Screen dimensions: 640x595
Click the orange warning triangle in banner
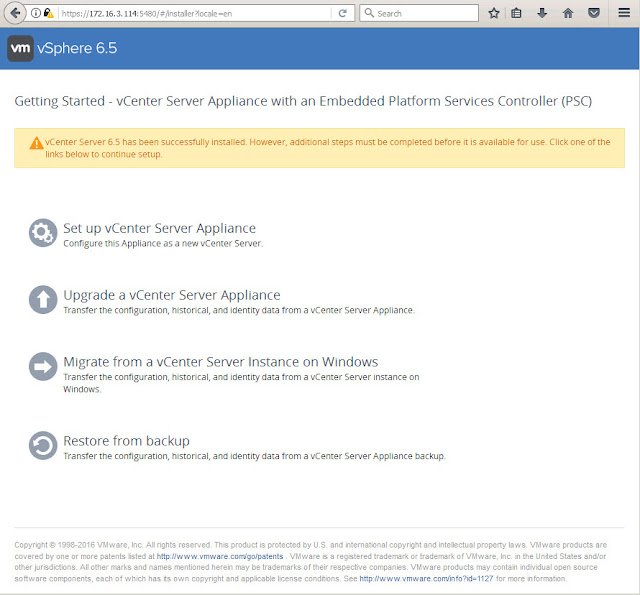36,143
